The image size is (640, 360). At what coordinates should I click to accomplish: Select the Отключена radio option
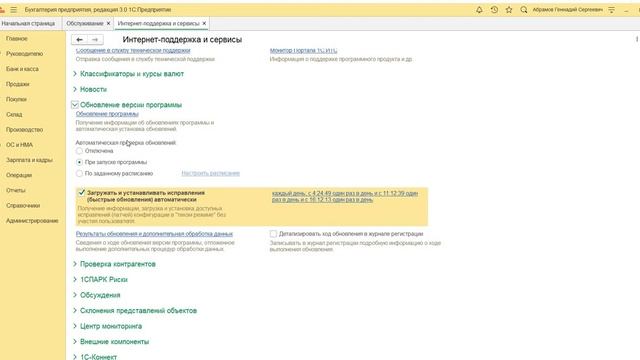pos(79,151)
